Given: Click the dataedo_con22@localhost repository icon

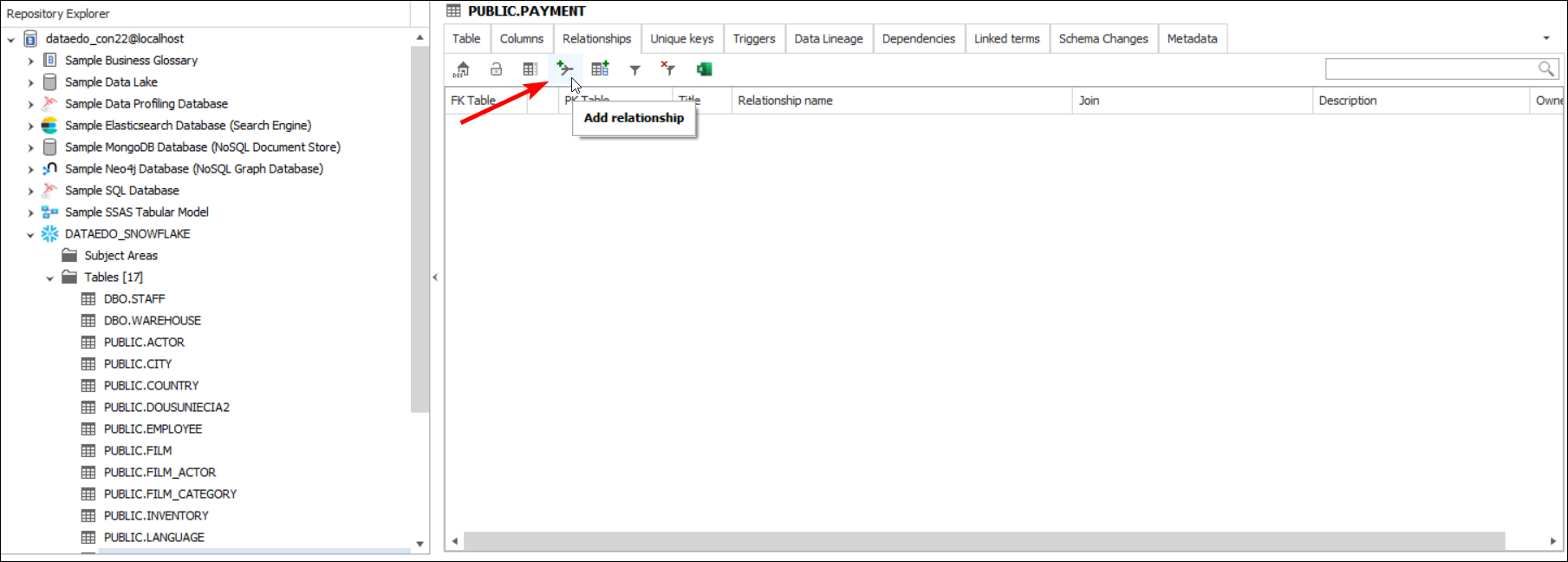Looking at the screenshot, I should [30, 38].
